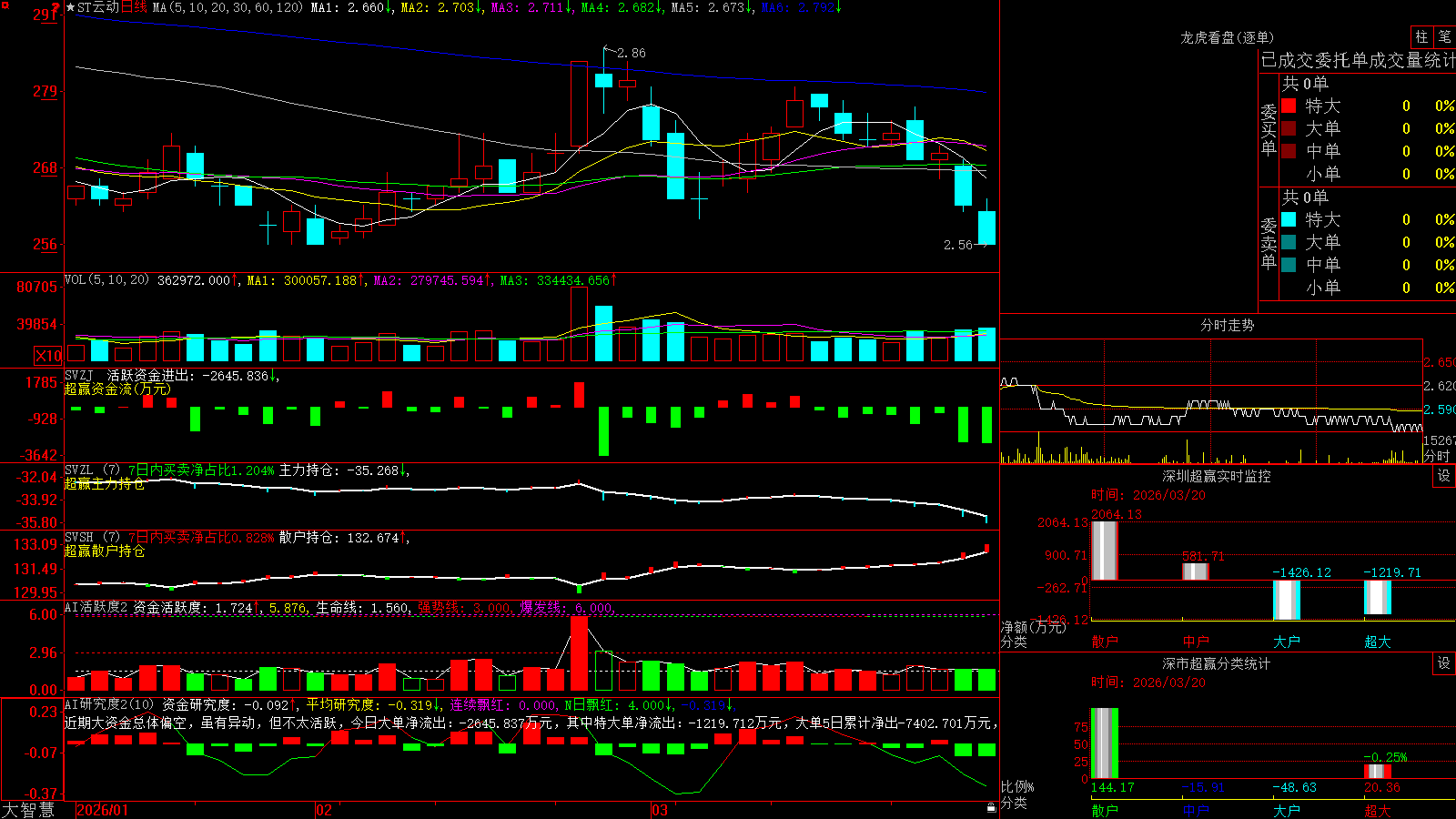Click the 2026/01 date marker on timeline
1456x819 pixels.
(x=103, y=810)
